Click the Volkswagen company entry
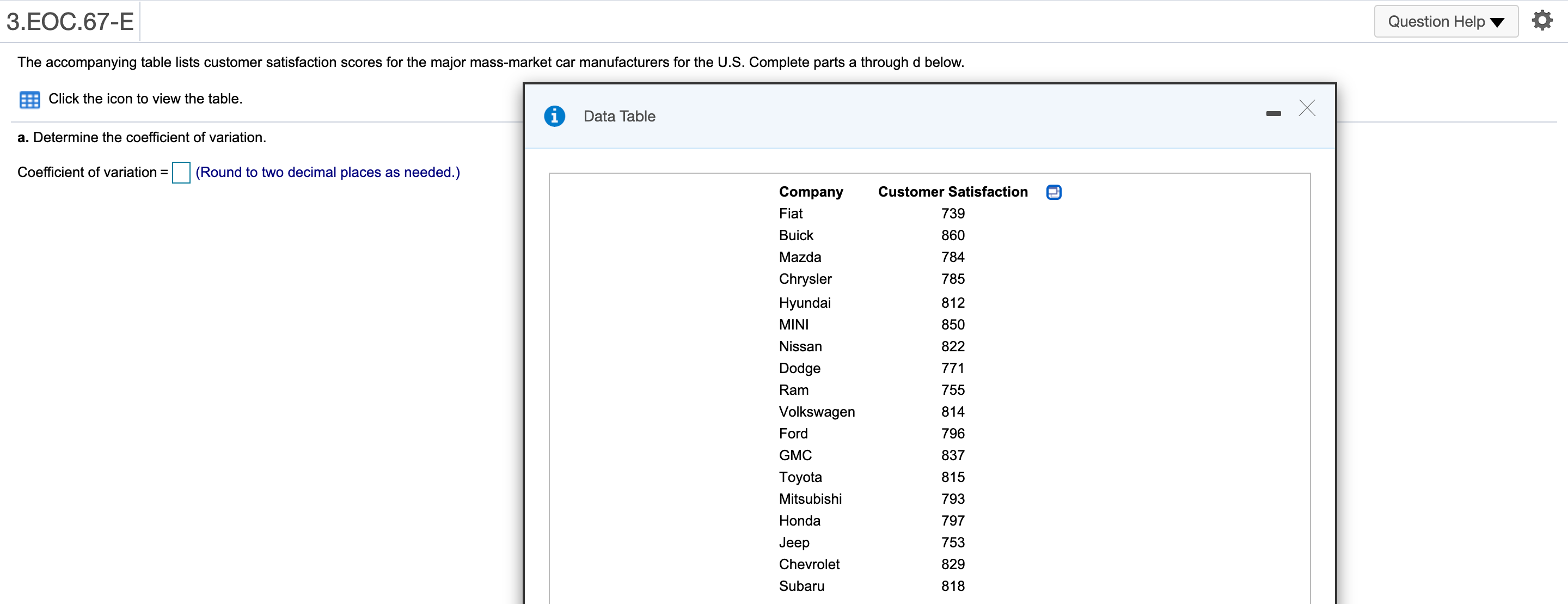The width and height of the screenshot is (1568, 604). pyautogui.click(x=816, y=412)
